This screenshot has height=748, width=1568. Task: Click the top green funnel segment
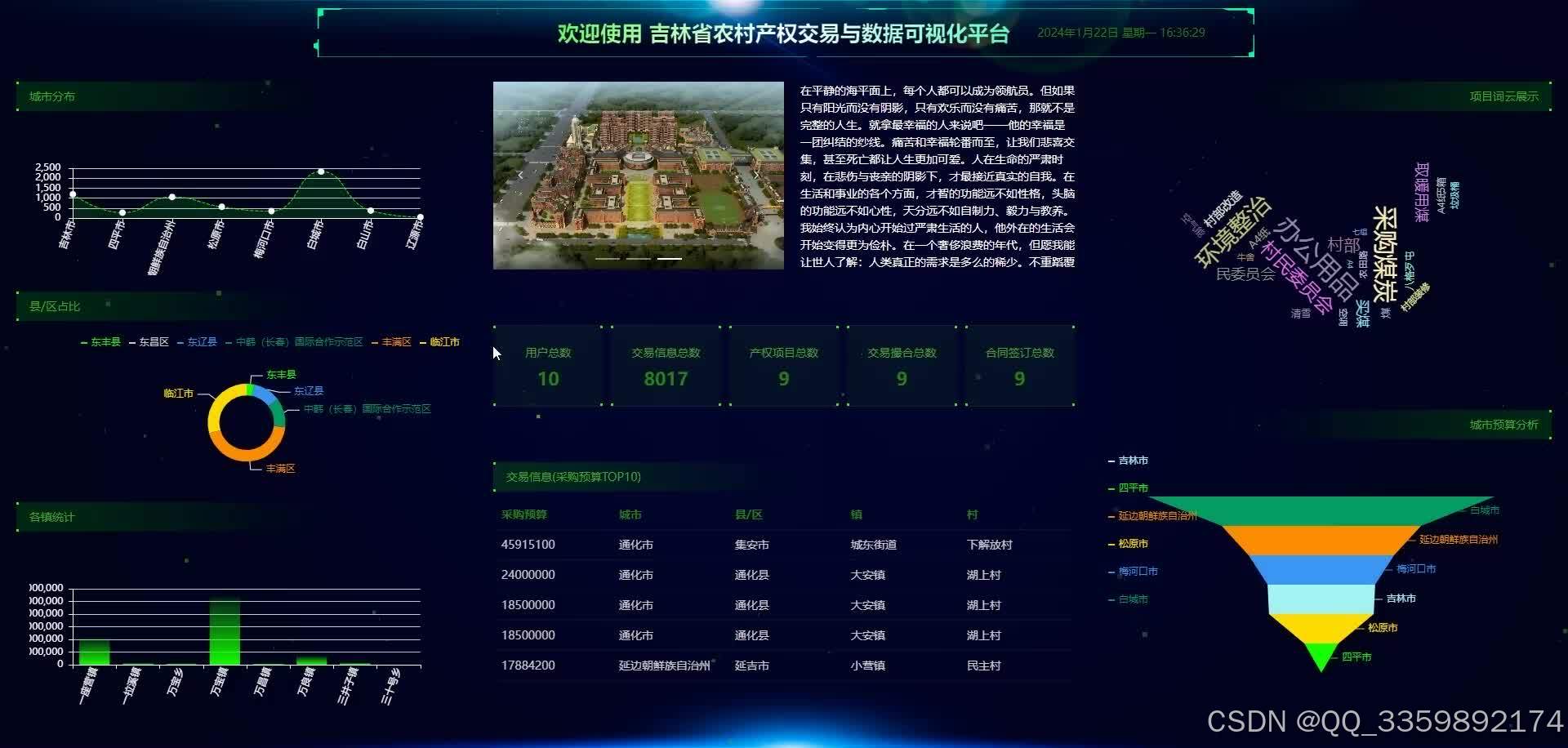coord(1321,510)
